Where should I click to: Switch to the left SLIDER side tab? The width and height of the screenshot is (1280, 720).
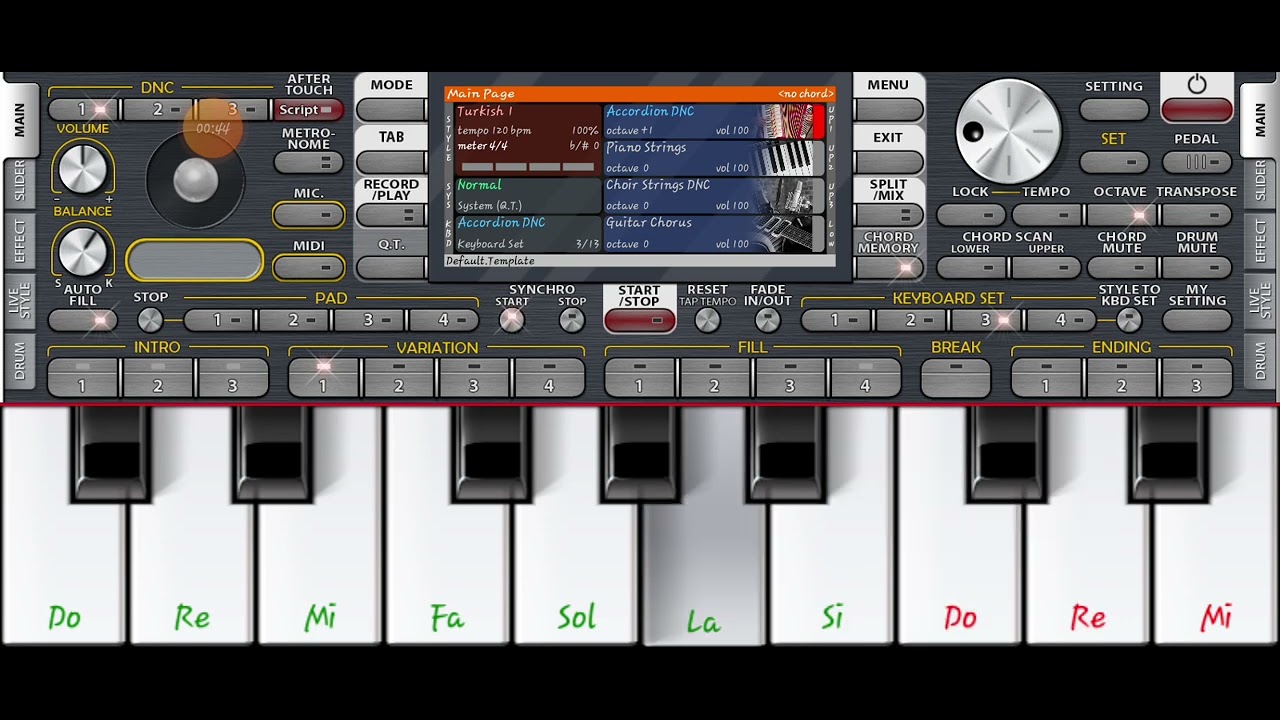19,182
